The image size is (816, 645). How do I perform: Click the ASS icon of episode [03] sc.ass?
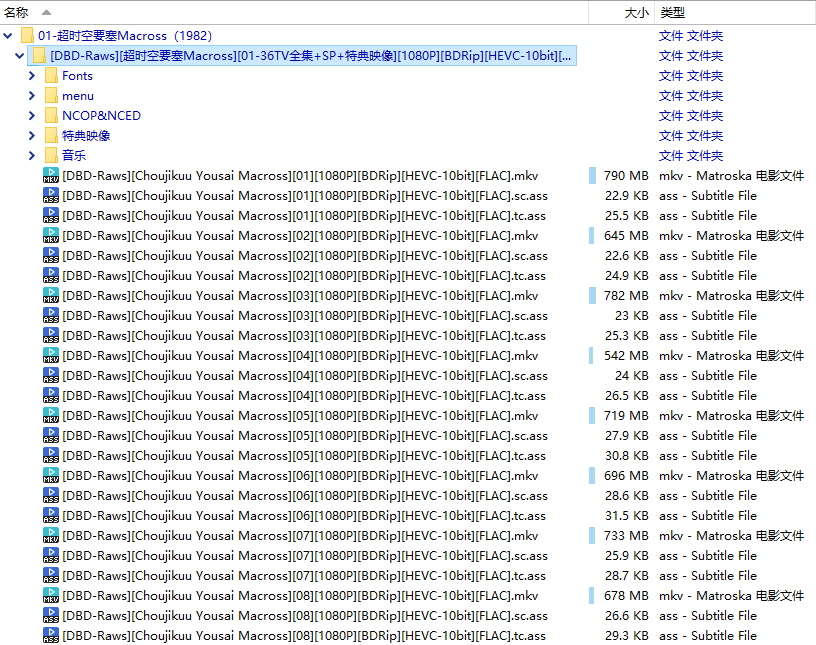(x=50, y=315)
